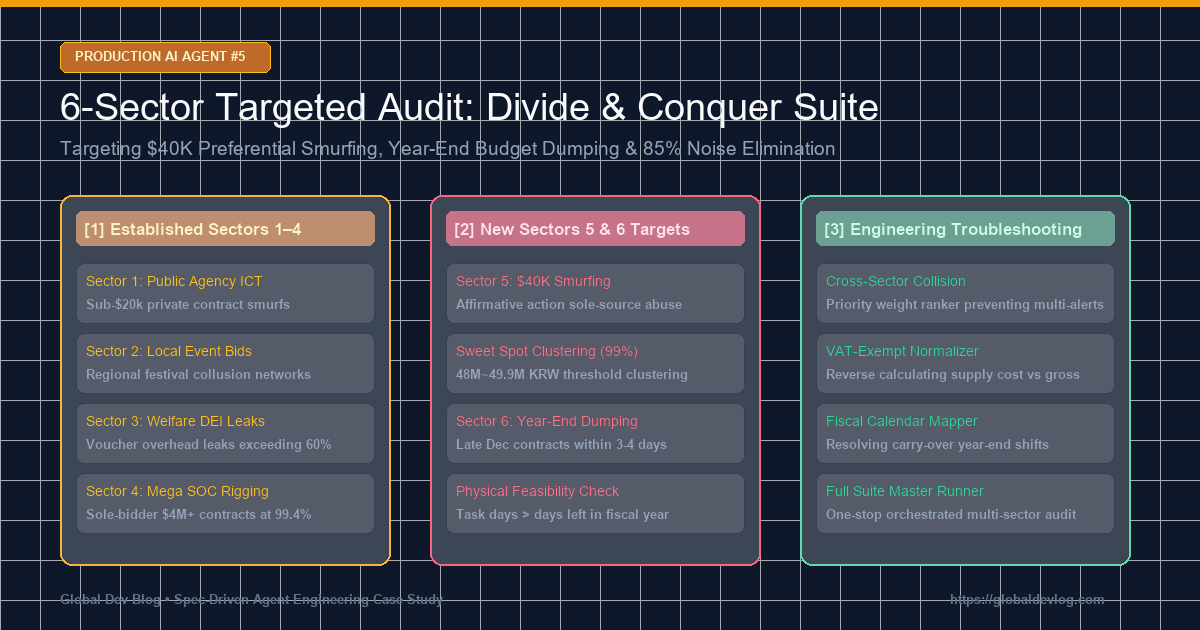
Task: Click 'One-stop orchestrated multi-sector audit' text
Action: click(951, 514)
